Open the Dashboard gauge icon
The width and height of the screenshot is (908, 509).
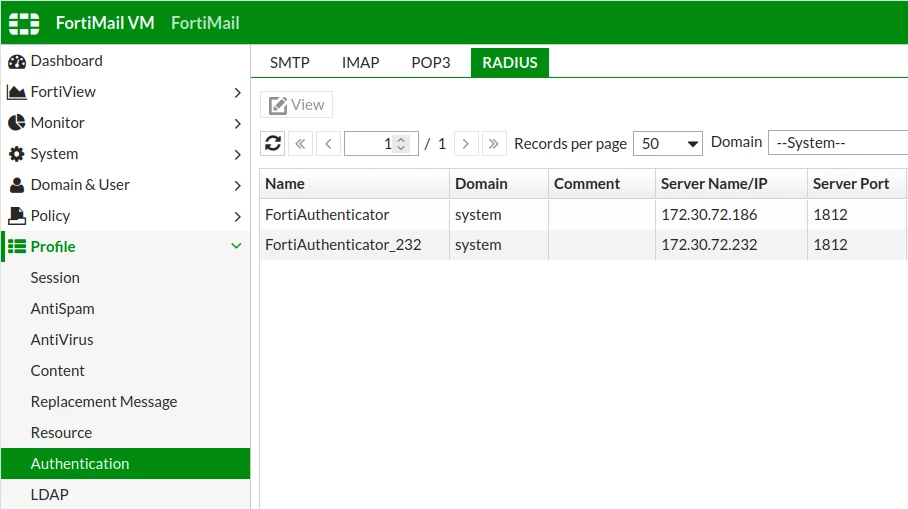(17, 61)
